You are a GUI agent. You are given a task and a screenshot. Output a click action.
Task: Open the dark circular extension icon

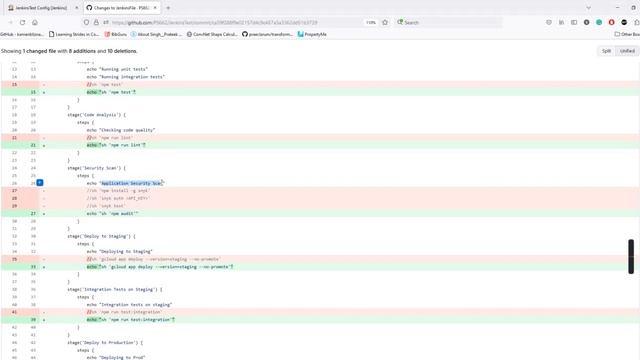(587, 22)
